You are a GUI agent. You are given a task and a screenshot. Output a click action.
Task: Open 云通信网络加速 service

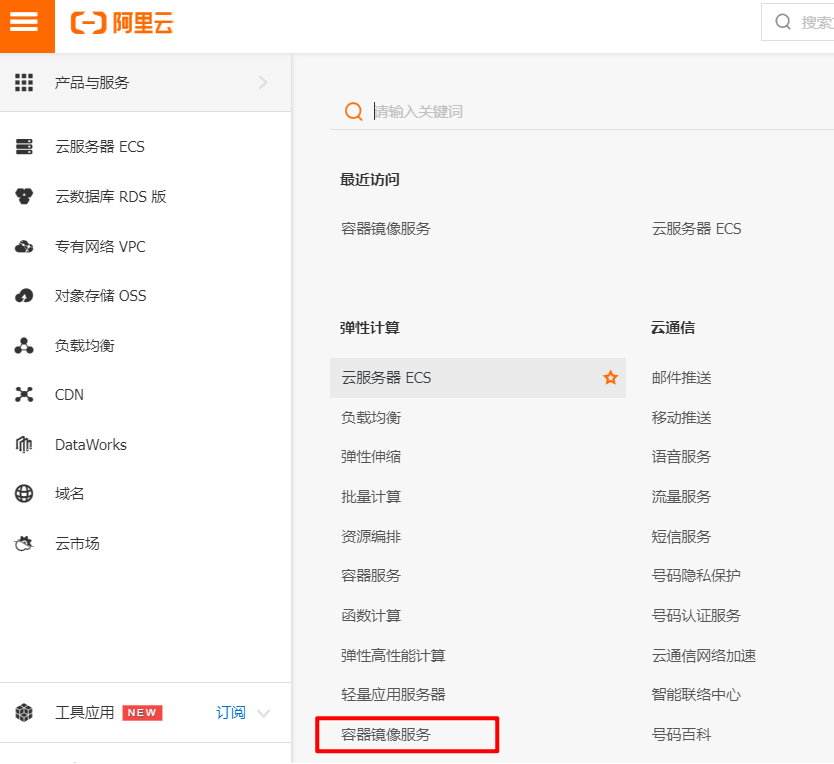[x=704, y=655]
